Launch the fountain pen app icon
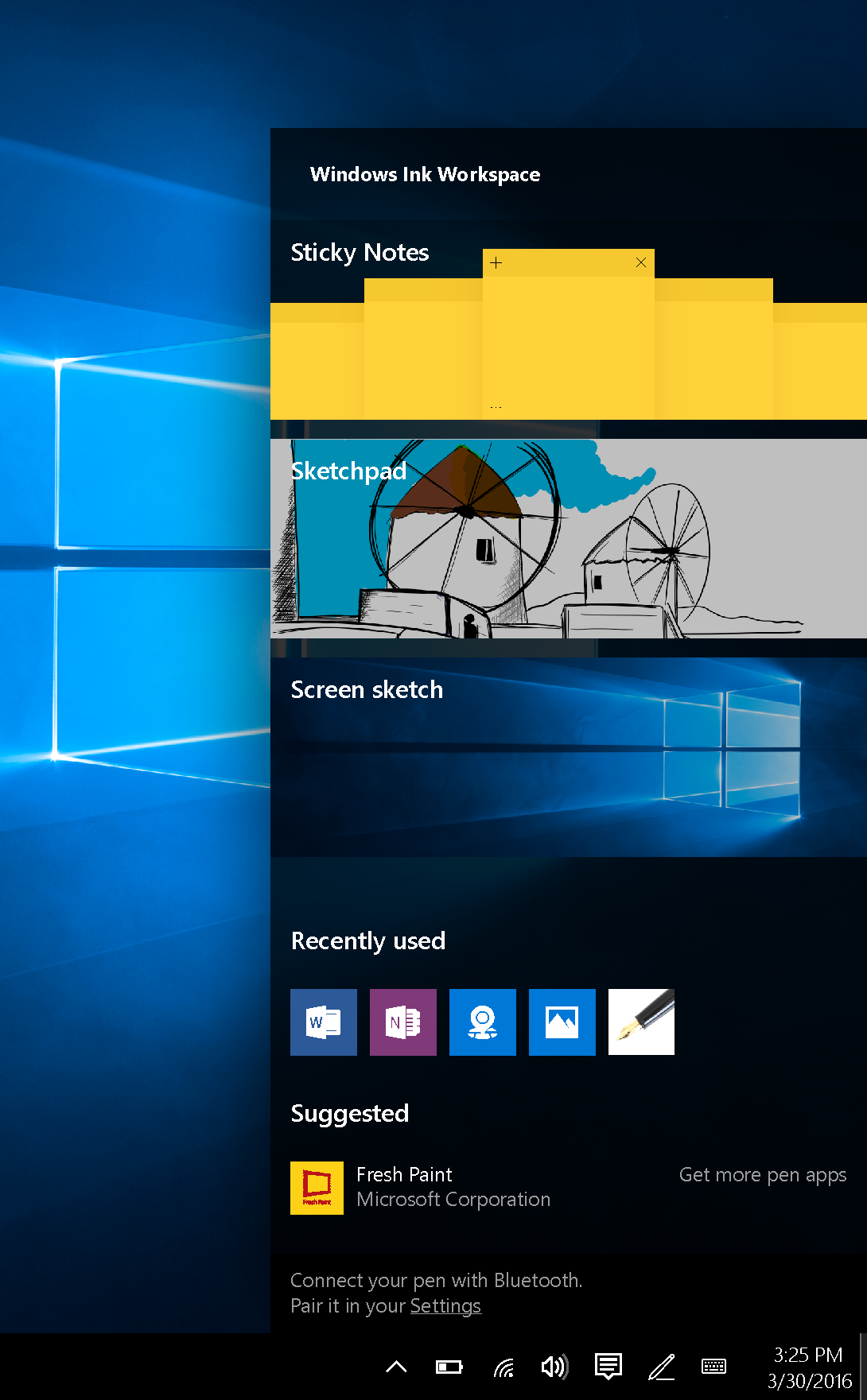The image size is (867, 1400). [641, 1022]
